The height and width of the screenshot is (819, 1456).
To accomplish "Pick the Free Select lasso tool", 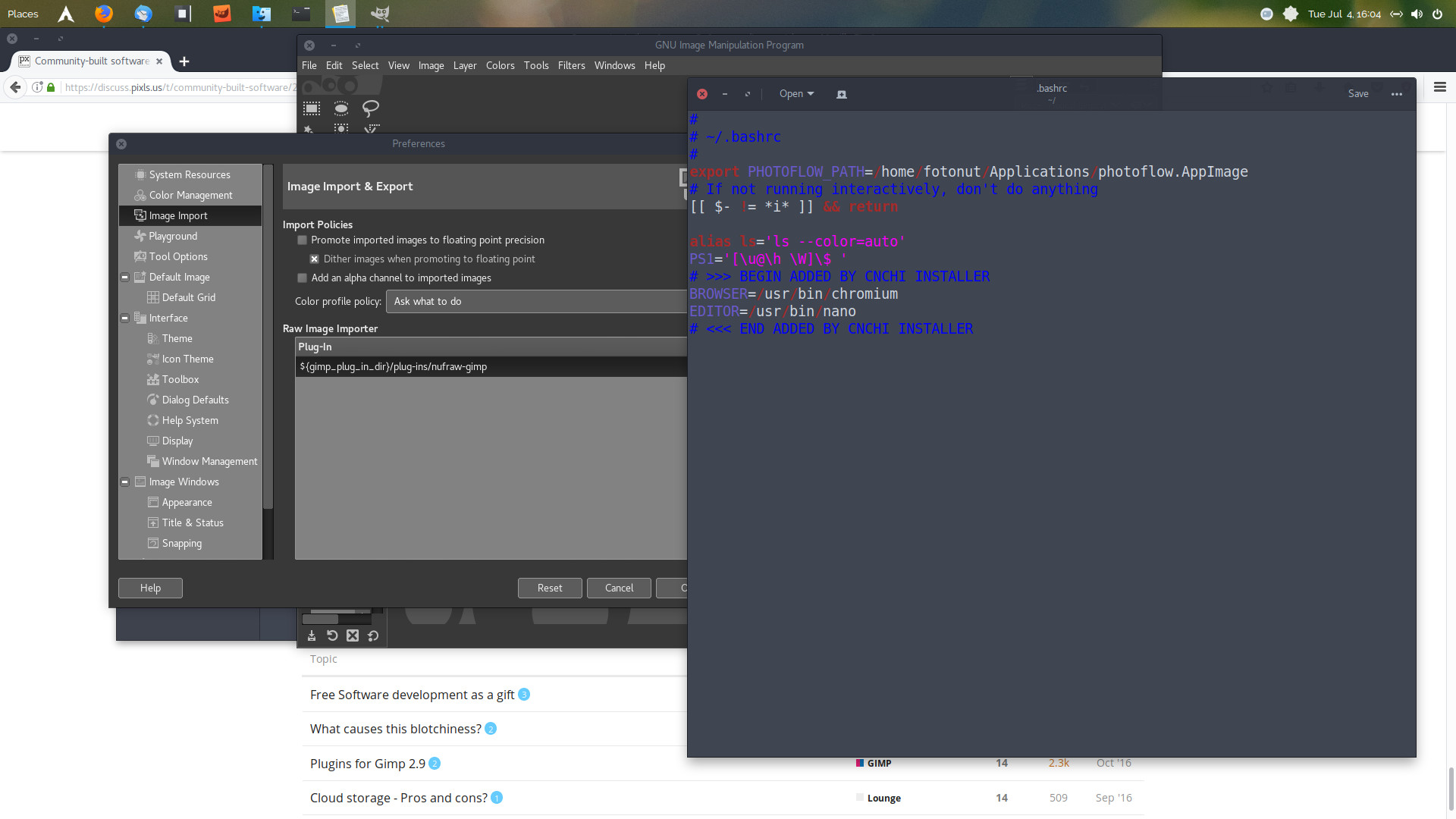I will 371,108.
